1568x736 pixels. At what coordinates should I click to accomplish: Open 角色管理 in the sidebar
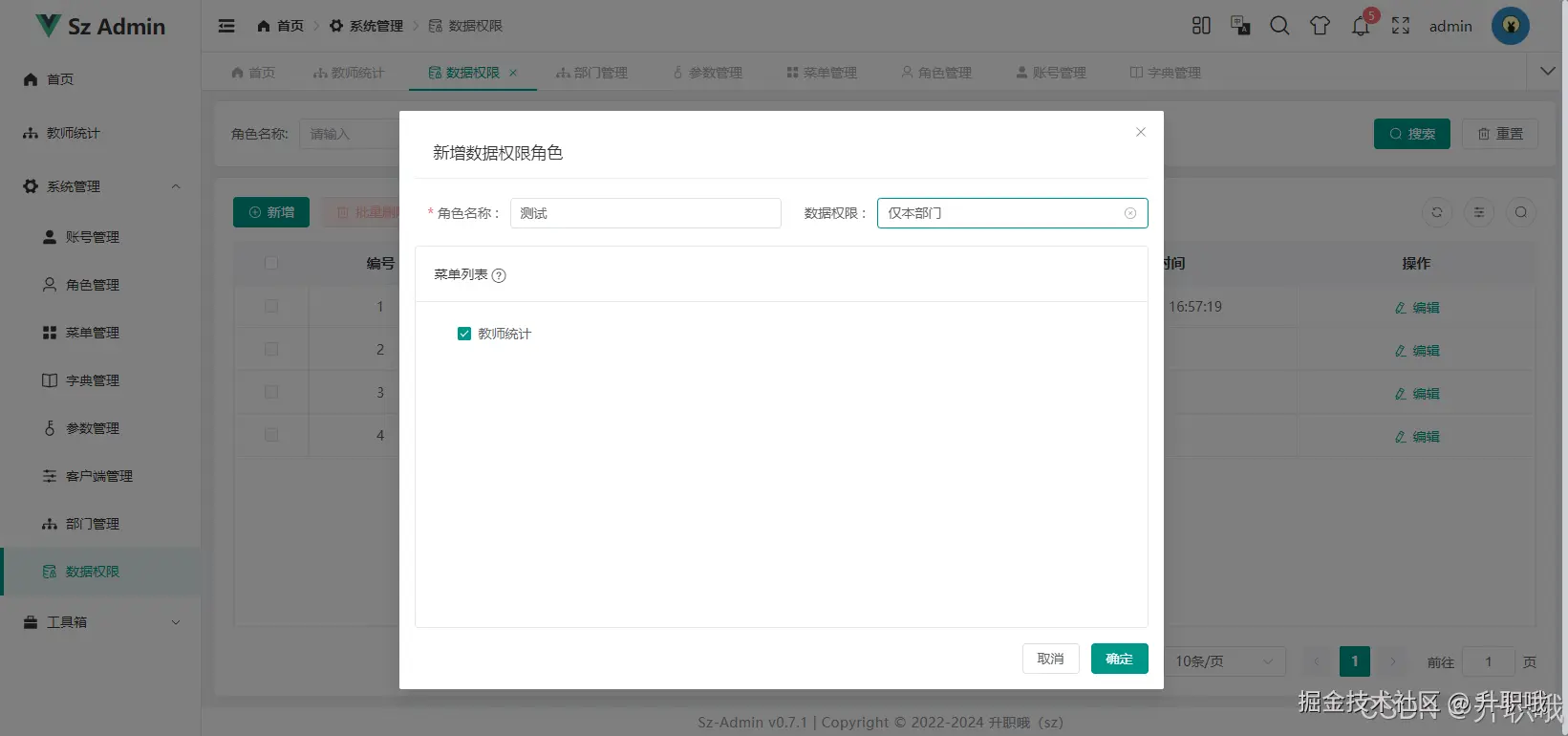[100, 285]
